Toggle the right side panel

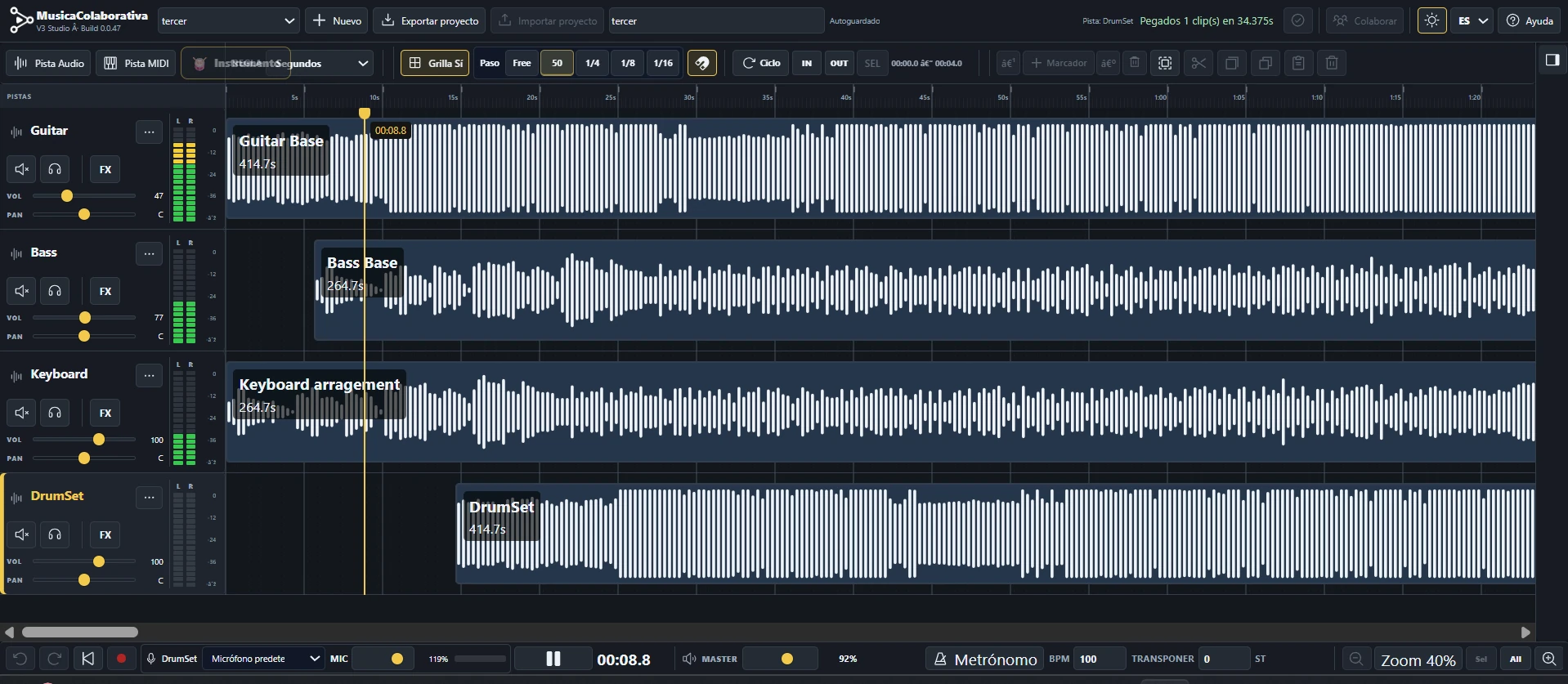[x=1552, y=60]
